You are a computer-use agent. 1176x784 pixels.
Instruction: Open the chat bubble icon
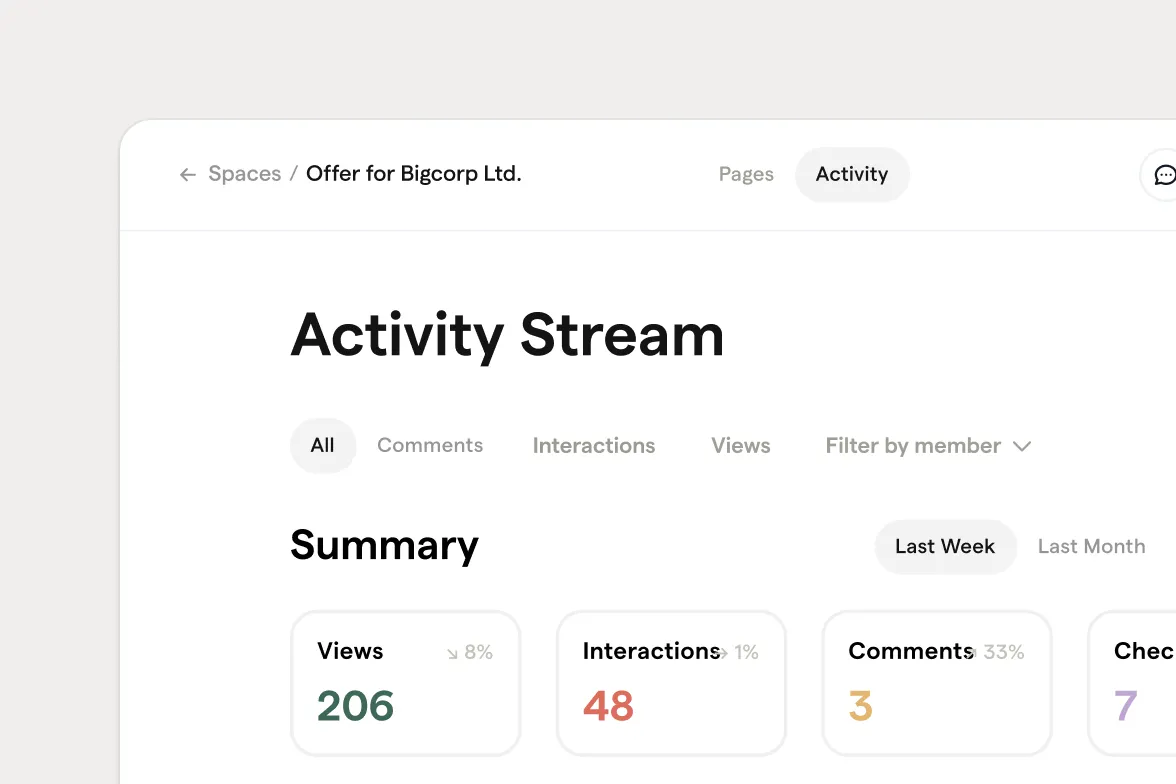pos(1163,175)
